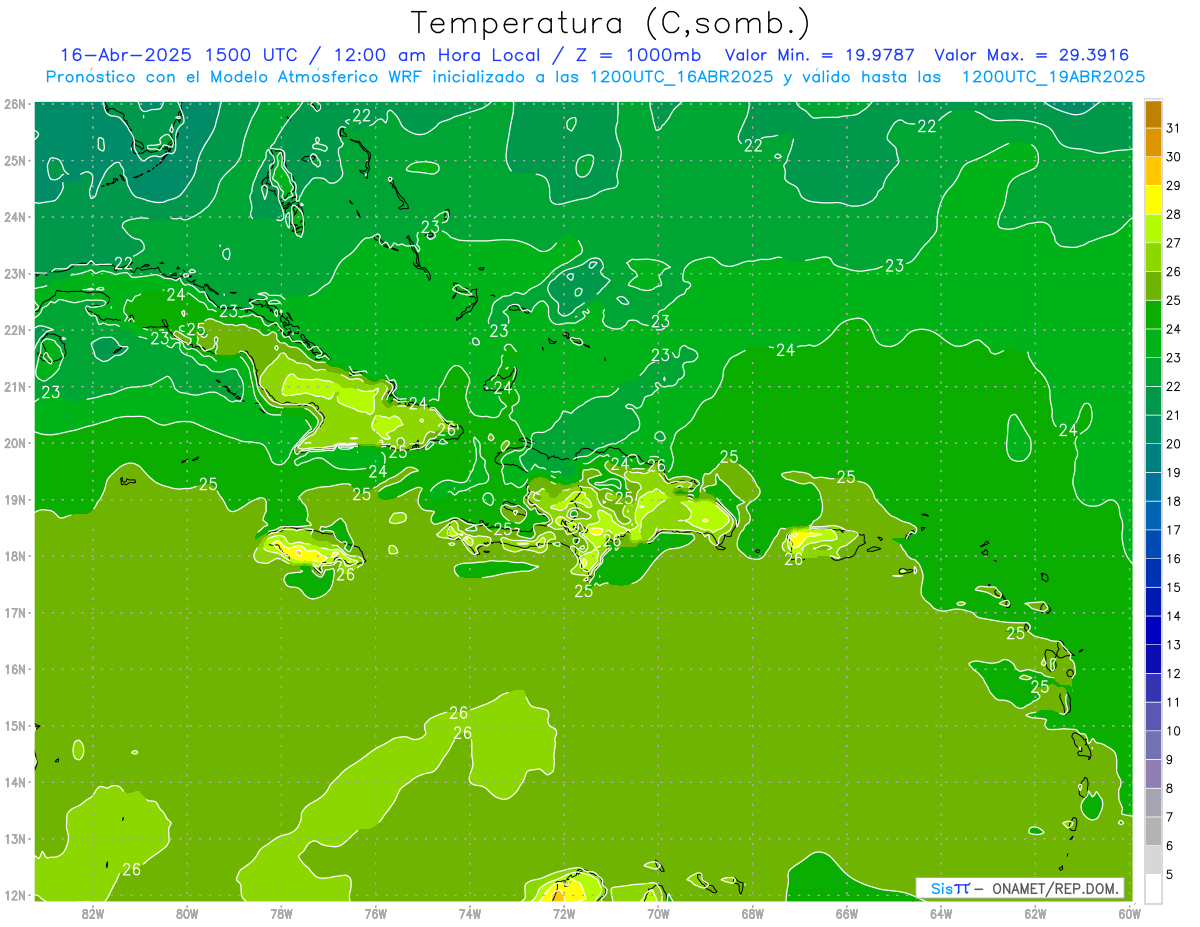This screenshot has width=1200, height=927.
Task: Click the "ONAMET/REP.DOM." credit label
Action: click(1055, 889)
